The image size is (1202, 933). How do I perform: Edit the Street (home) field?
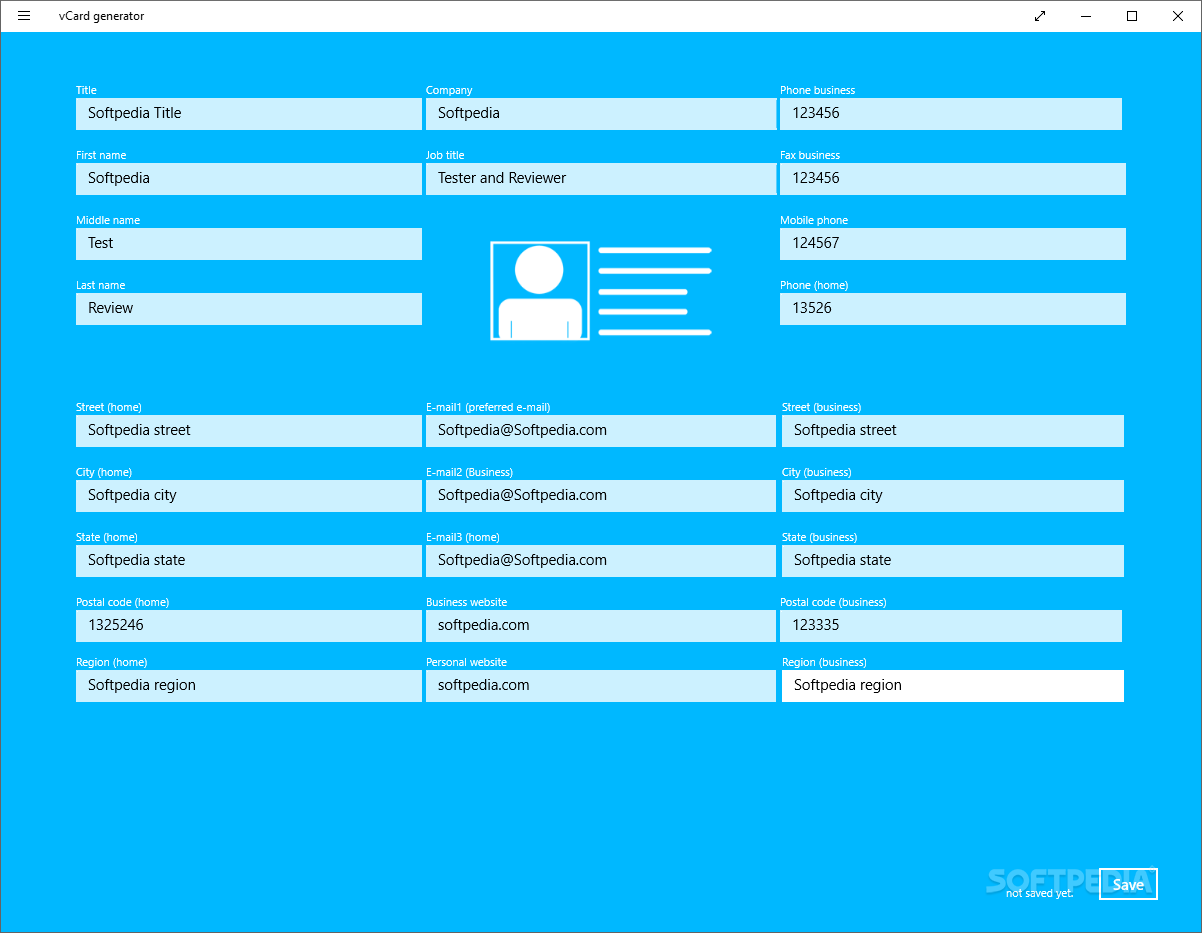tap(249, 431)
